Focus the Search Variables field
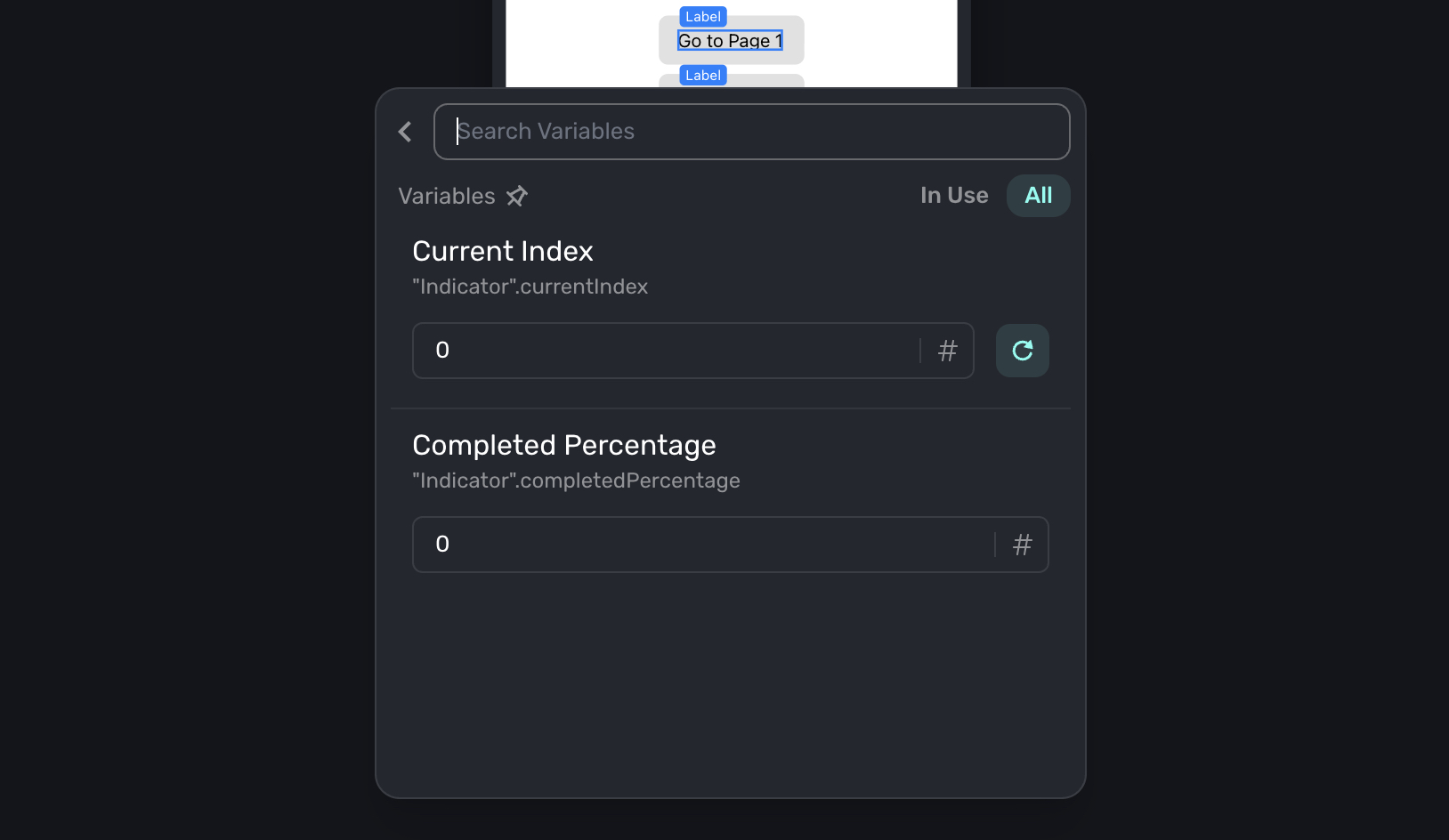 751,132
